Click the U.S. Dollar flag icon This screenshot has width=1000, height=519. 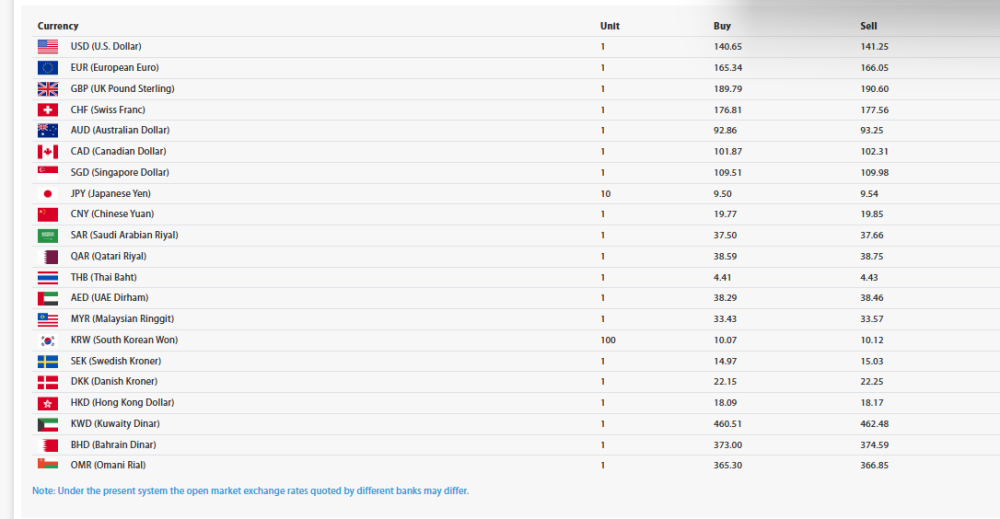tap(47, 47)
